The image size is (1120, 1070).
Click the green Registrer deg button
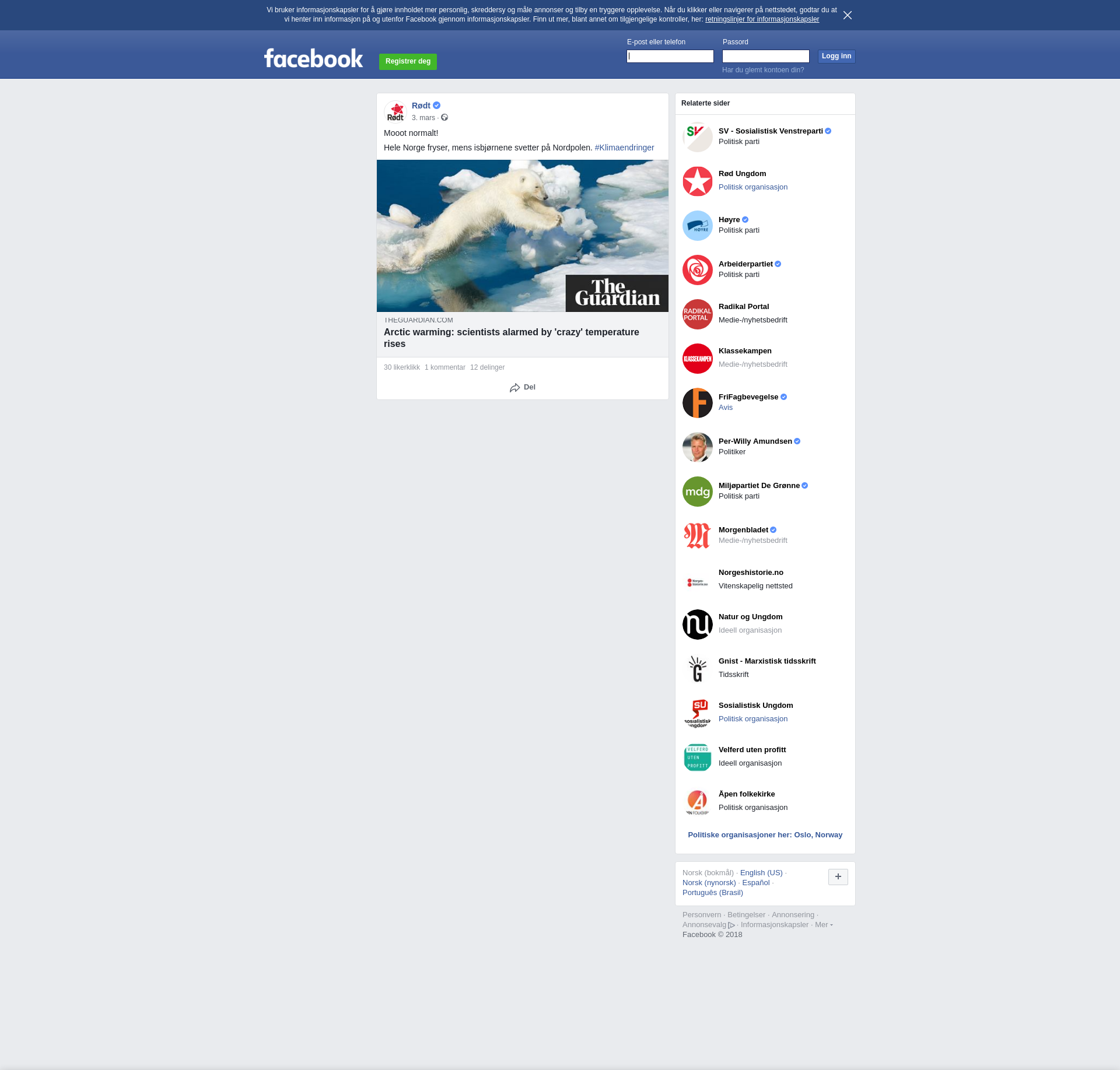[408, 61]
